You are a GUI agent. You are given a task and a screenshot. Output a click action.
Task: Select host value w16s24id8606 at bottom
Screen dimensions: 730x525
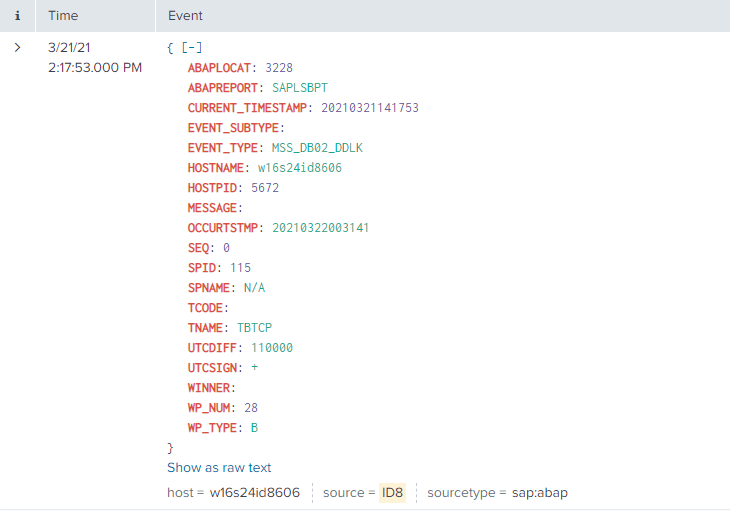coord(254,493)
